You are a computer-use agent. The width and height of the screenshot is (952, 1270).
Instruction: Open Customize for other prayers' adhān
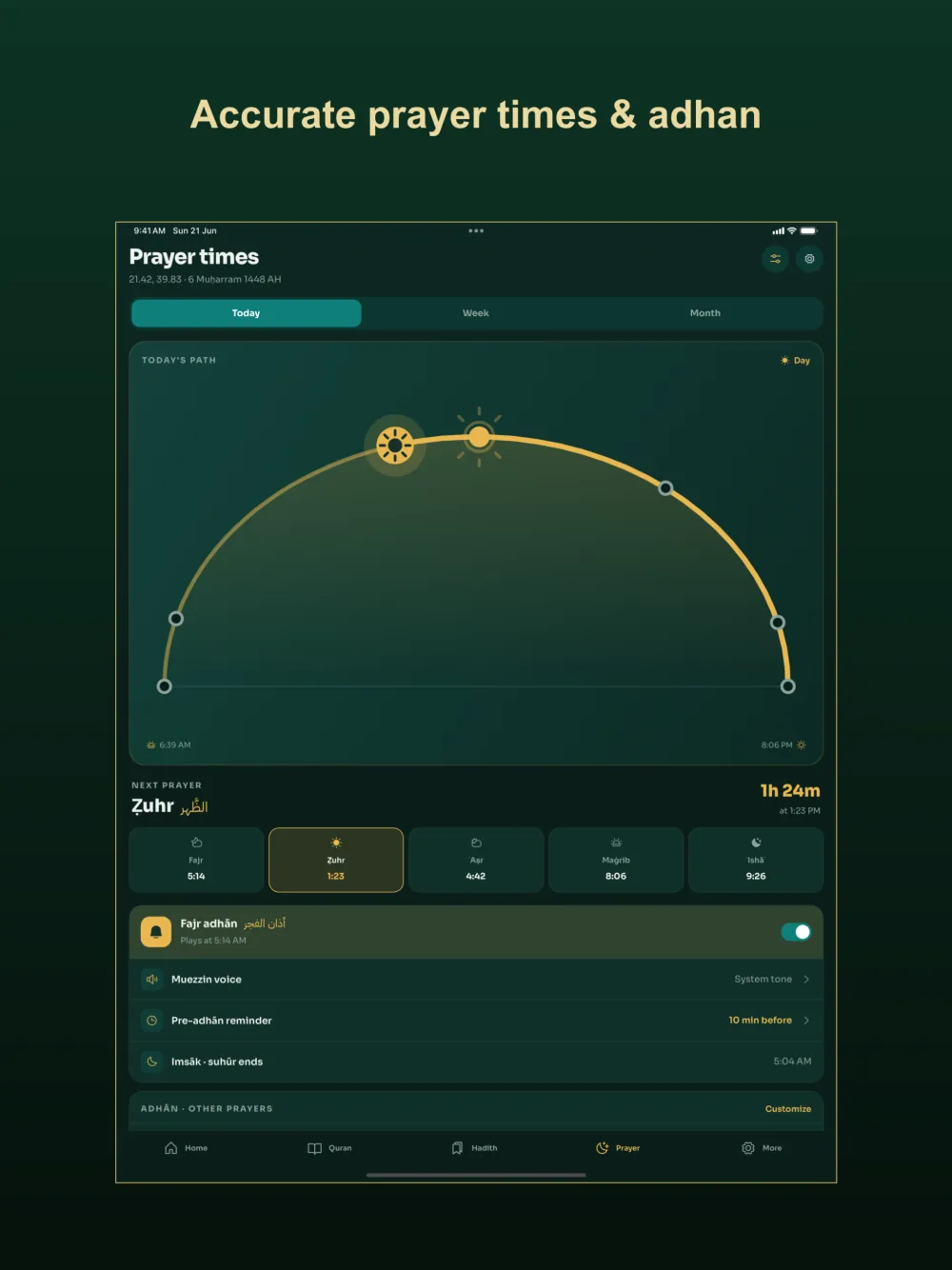(x=788, y=1109)
